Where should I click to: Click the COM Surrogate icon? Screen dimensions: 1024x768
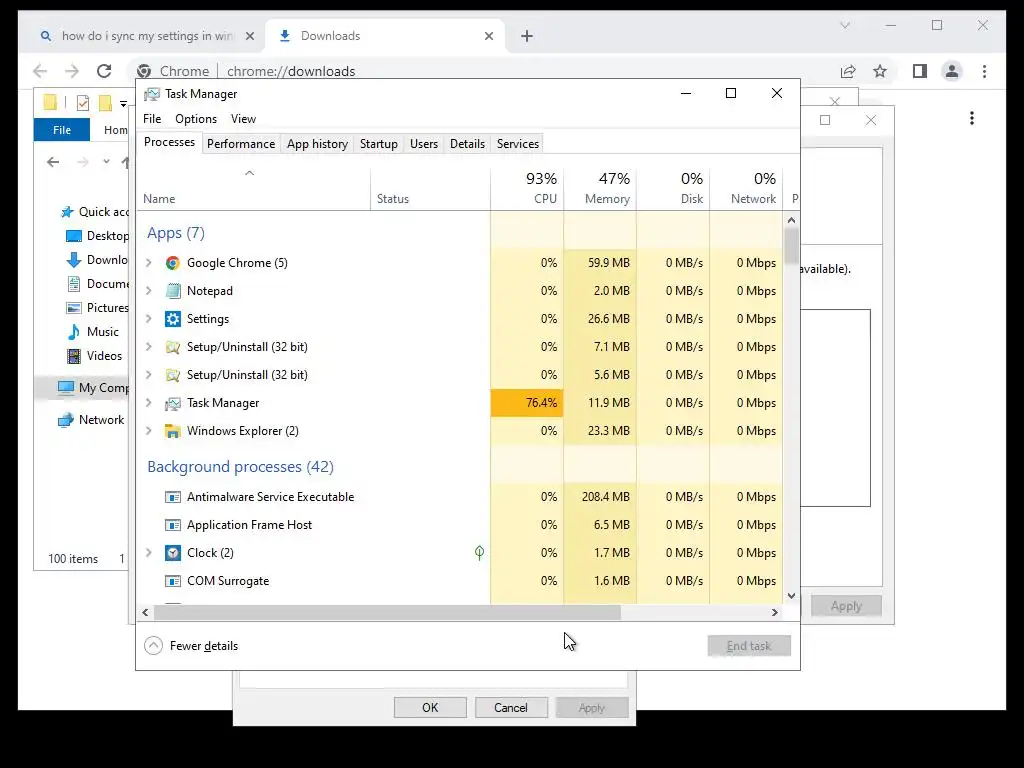[172, 581]
